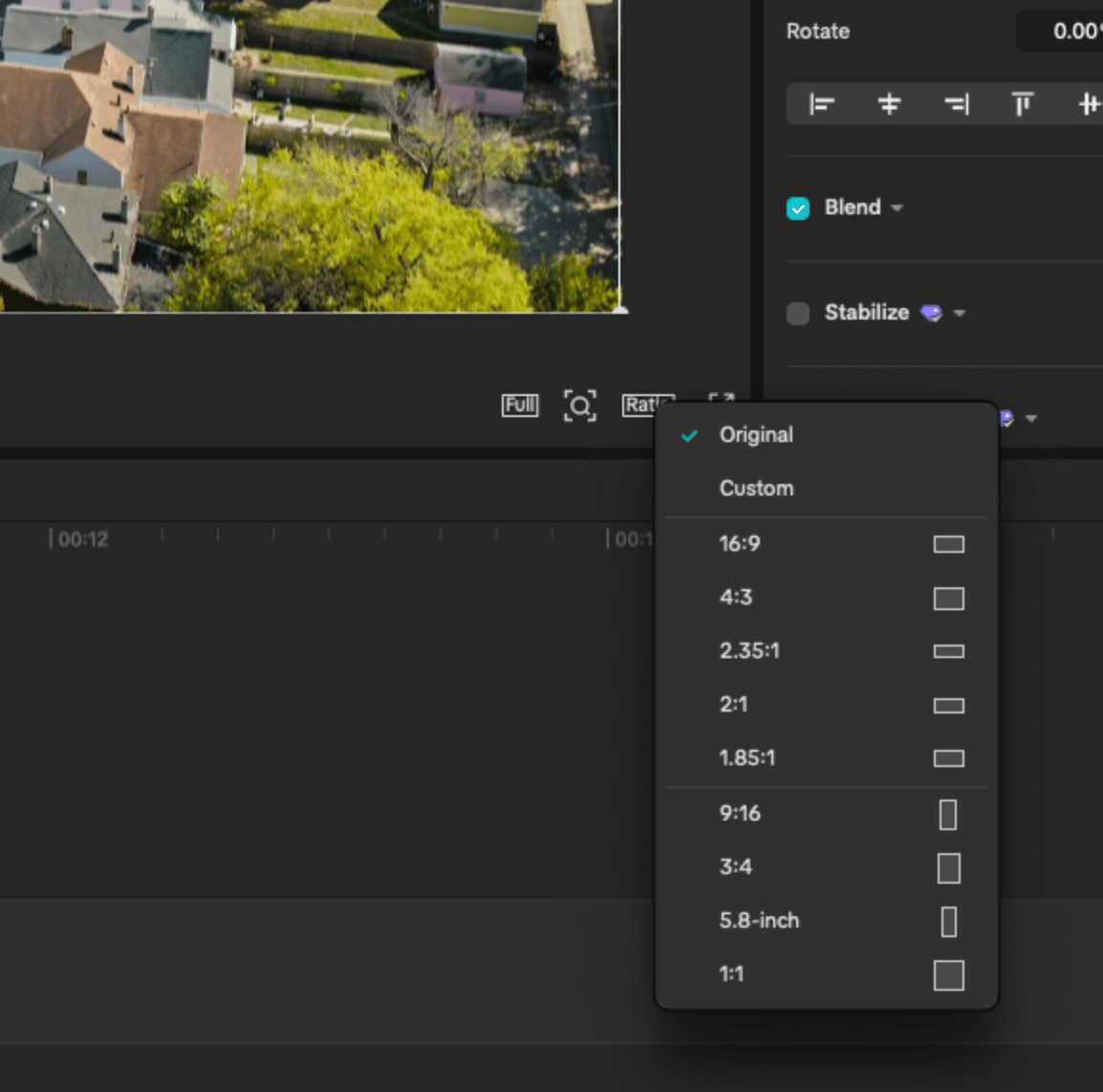Disable the Blend checkbox
1103x1092 pixels.
798,208
